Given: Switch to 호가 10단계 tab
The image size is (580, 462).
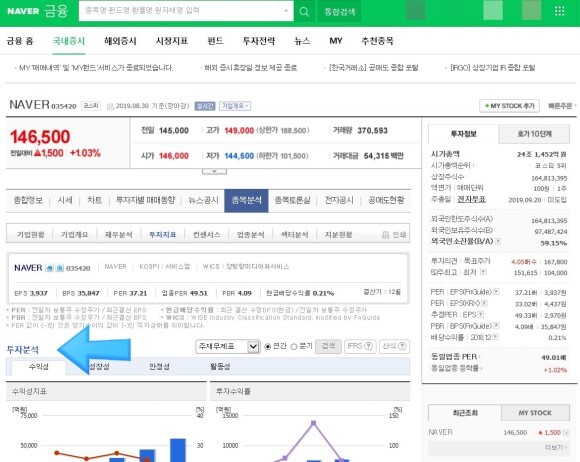Looking at the screenshot, I should [x=534, y=134].
